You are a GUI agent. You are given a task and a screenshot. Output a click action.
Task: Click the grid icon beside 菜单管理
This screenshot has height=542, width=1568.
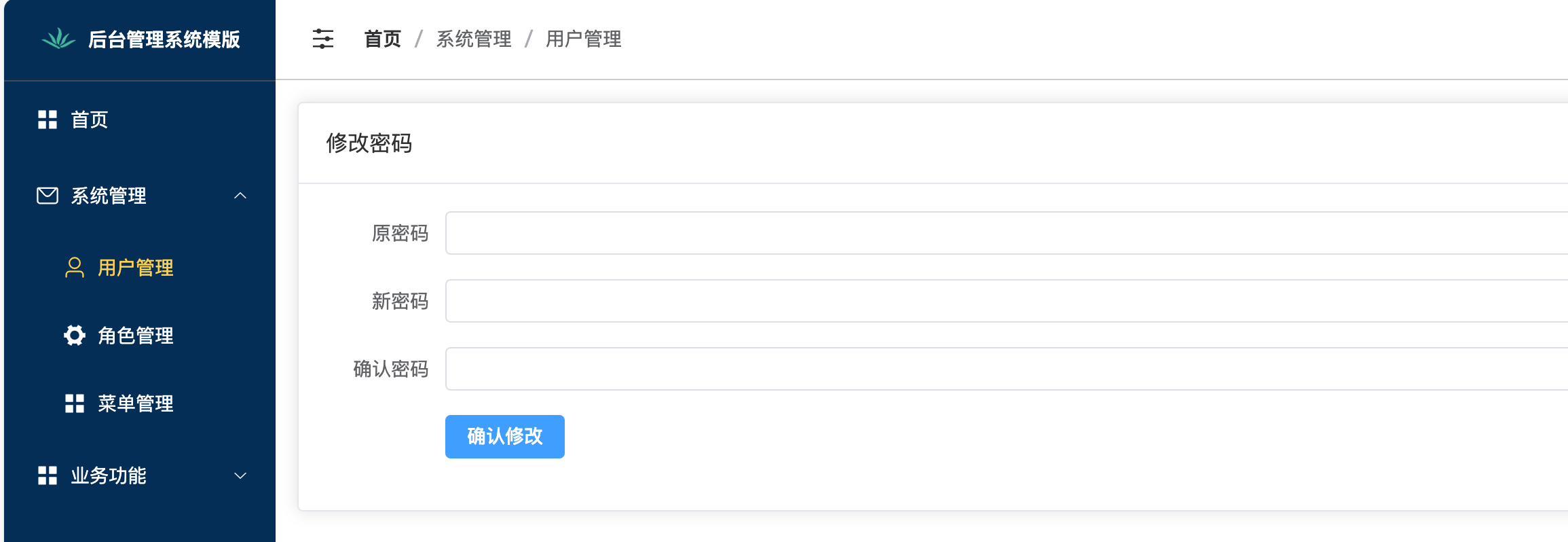[x=75, y=403]
